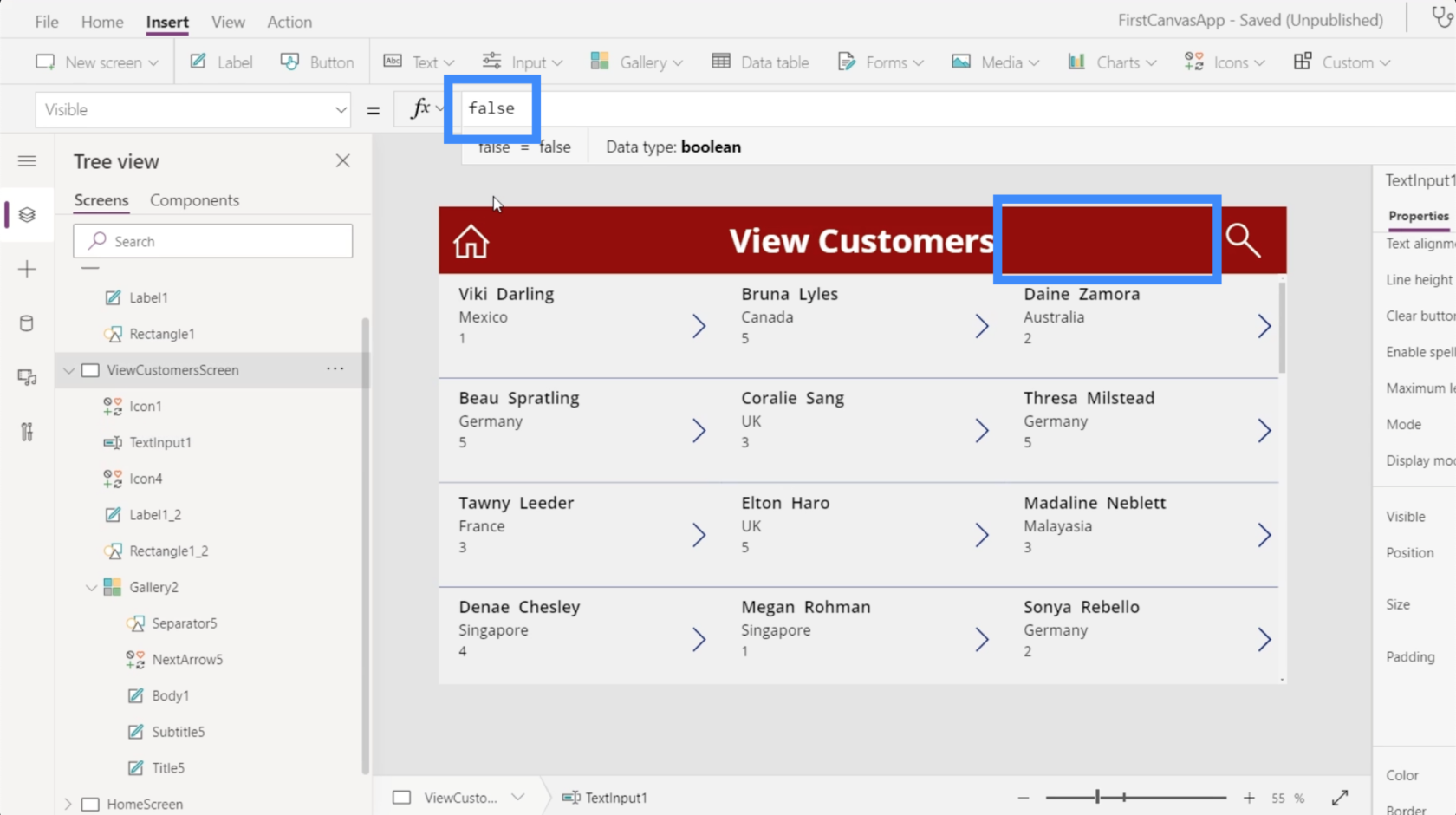This screenshot has width=1456, height=815.
Task: Open the Media dropdown in ribbon
Action: coord(996,62)
